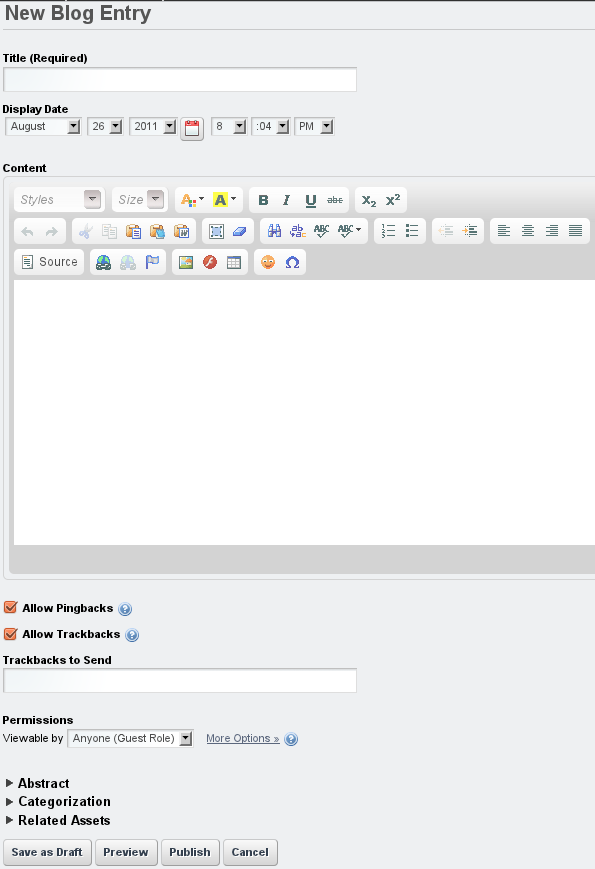Click inside the content editing area

304,412
